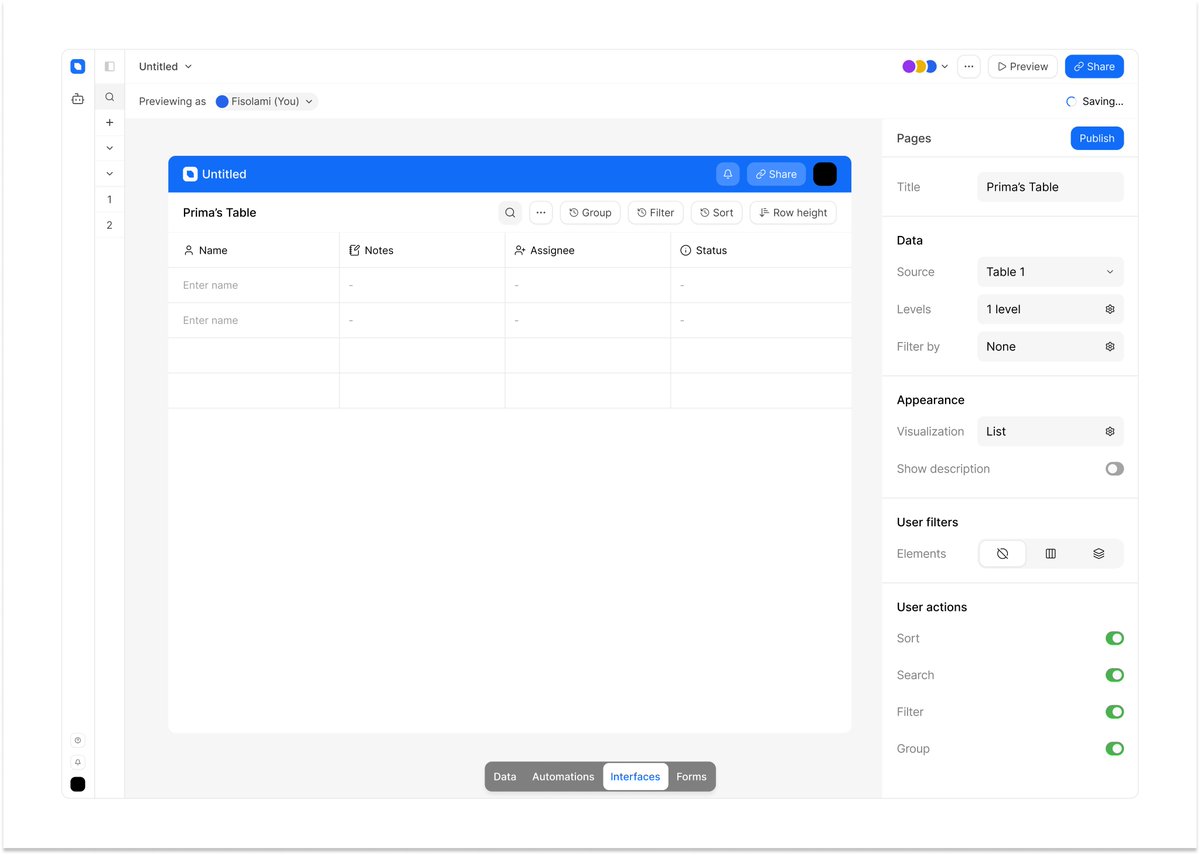Click black avatar in blue interface header
The height and width of the screenshot is (855, 1200).
825,174
